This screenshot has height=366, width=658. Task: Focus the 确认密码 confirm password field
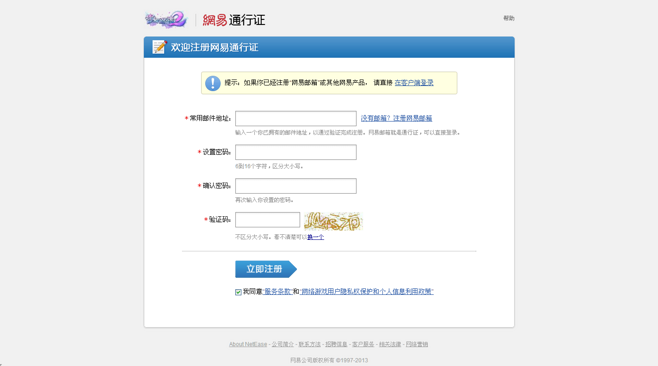pyautogui.click(x=296, y=186)
